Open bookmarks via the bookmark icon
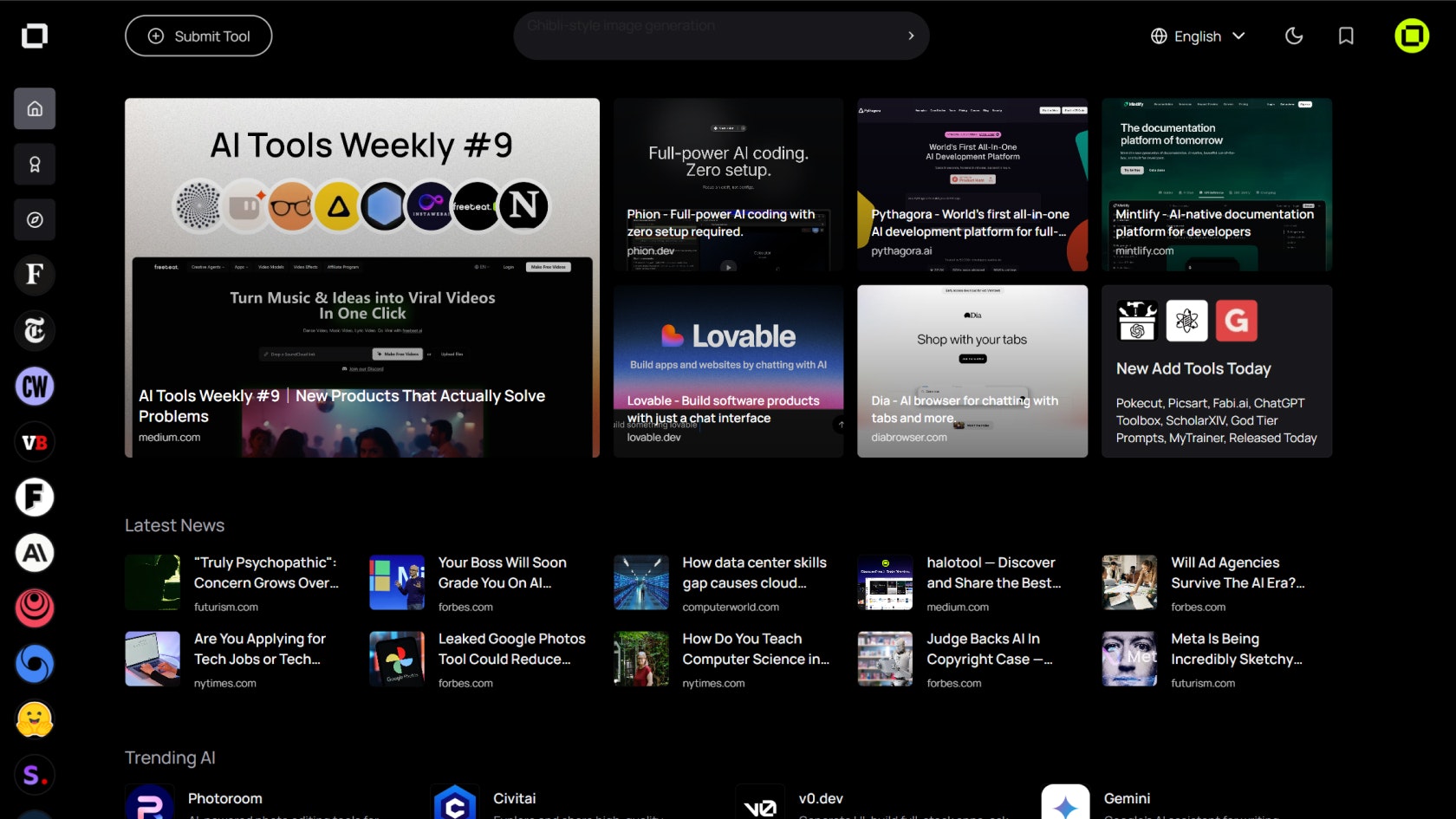Image resolution: width=1456 pixels, height=819 pixels. click(x=1346, y=36)
